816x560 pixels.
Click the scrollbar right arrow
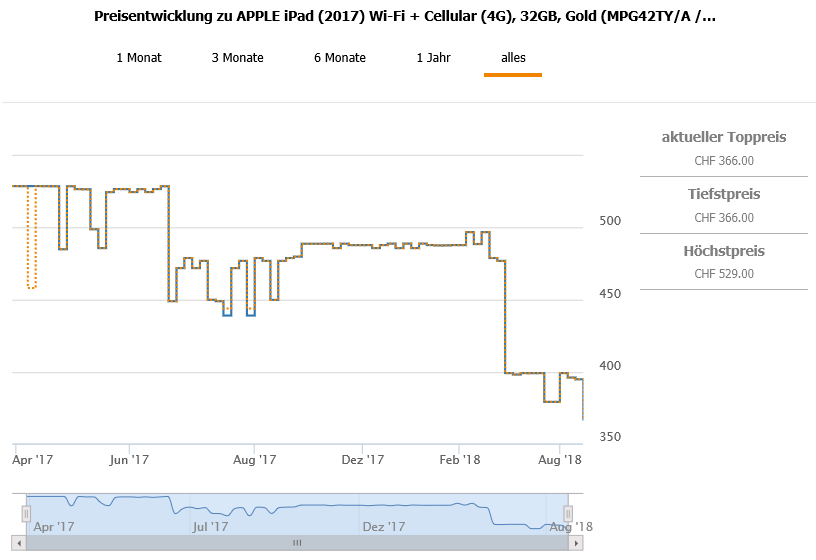pyautogui.click(x=575, y=543)
